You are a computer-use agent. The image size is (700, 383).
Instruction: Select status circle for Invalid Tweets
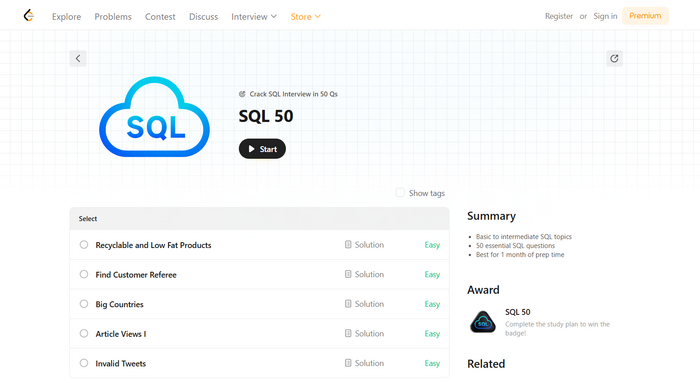point(84,363)
